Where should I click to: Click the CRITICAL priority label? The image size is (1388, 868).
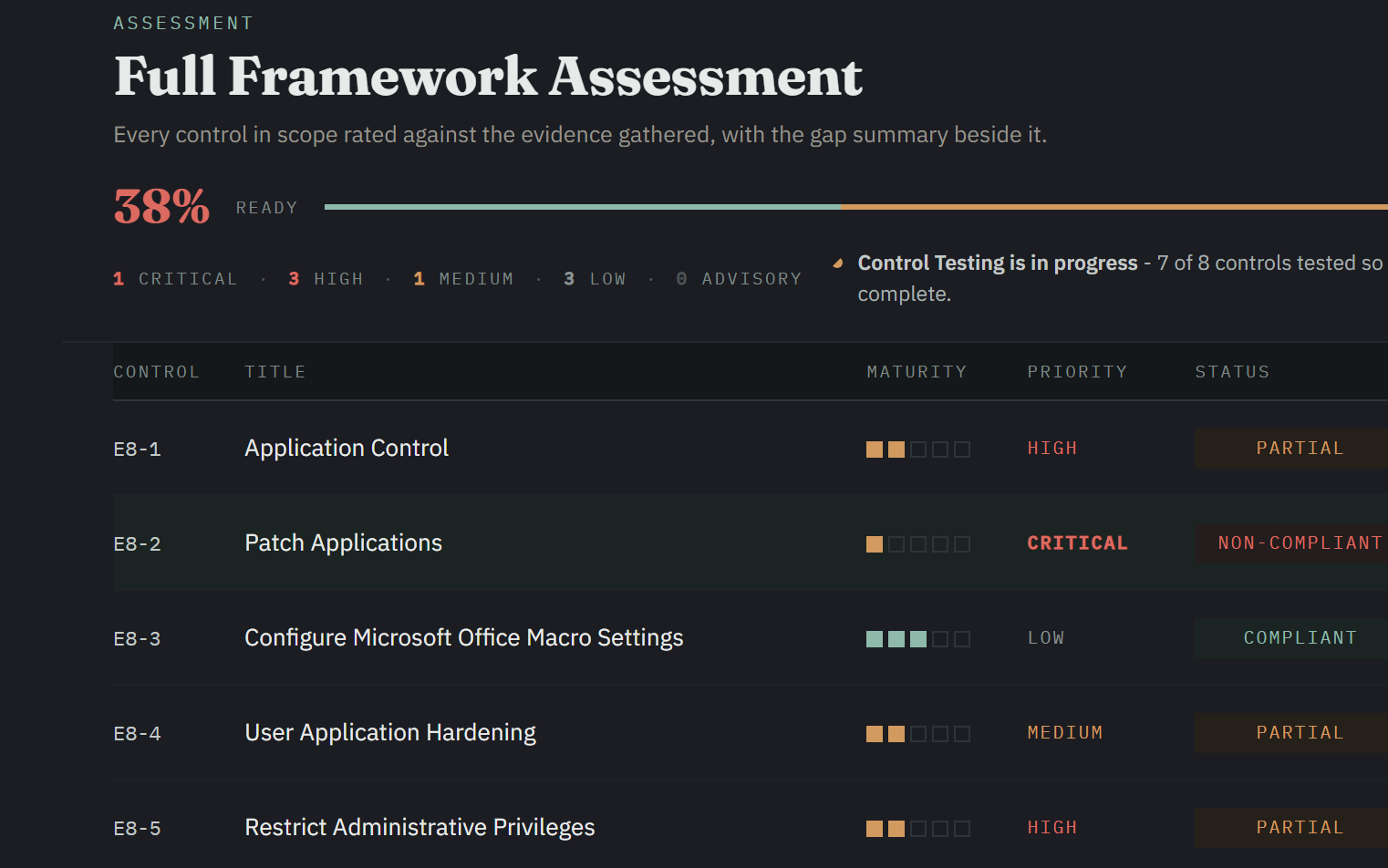1077,543
